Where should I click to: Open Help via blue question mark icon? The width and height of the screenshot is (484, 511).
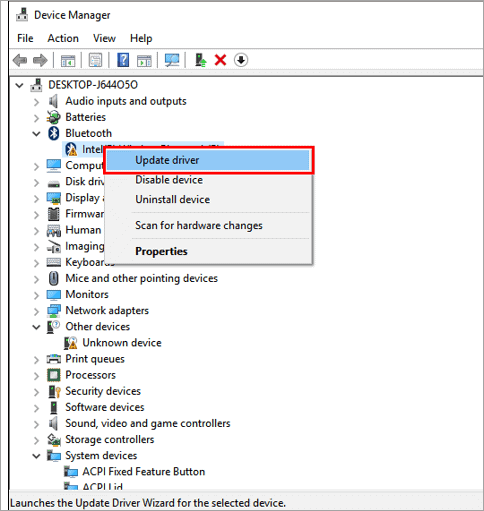pos(123,60)
